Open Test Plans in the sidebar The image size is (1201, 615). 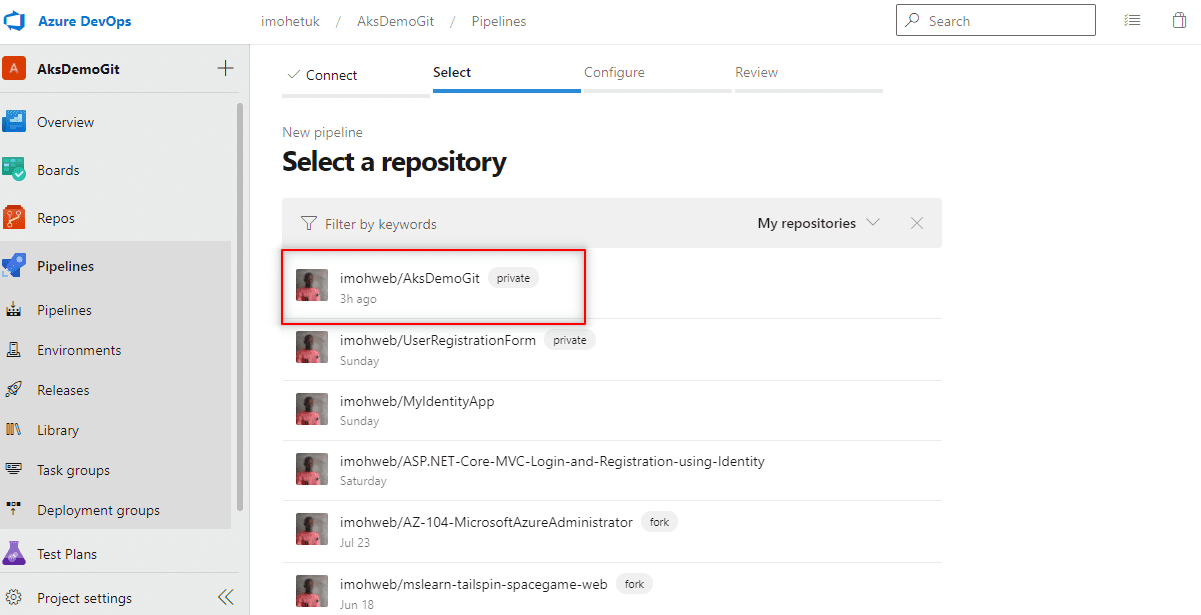pos(67,553)
